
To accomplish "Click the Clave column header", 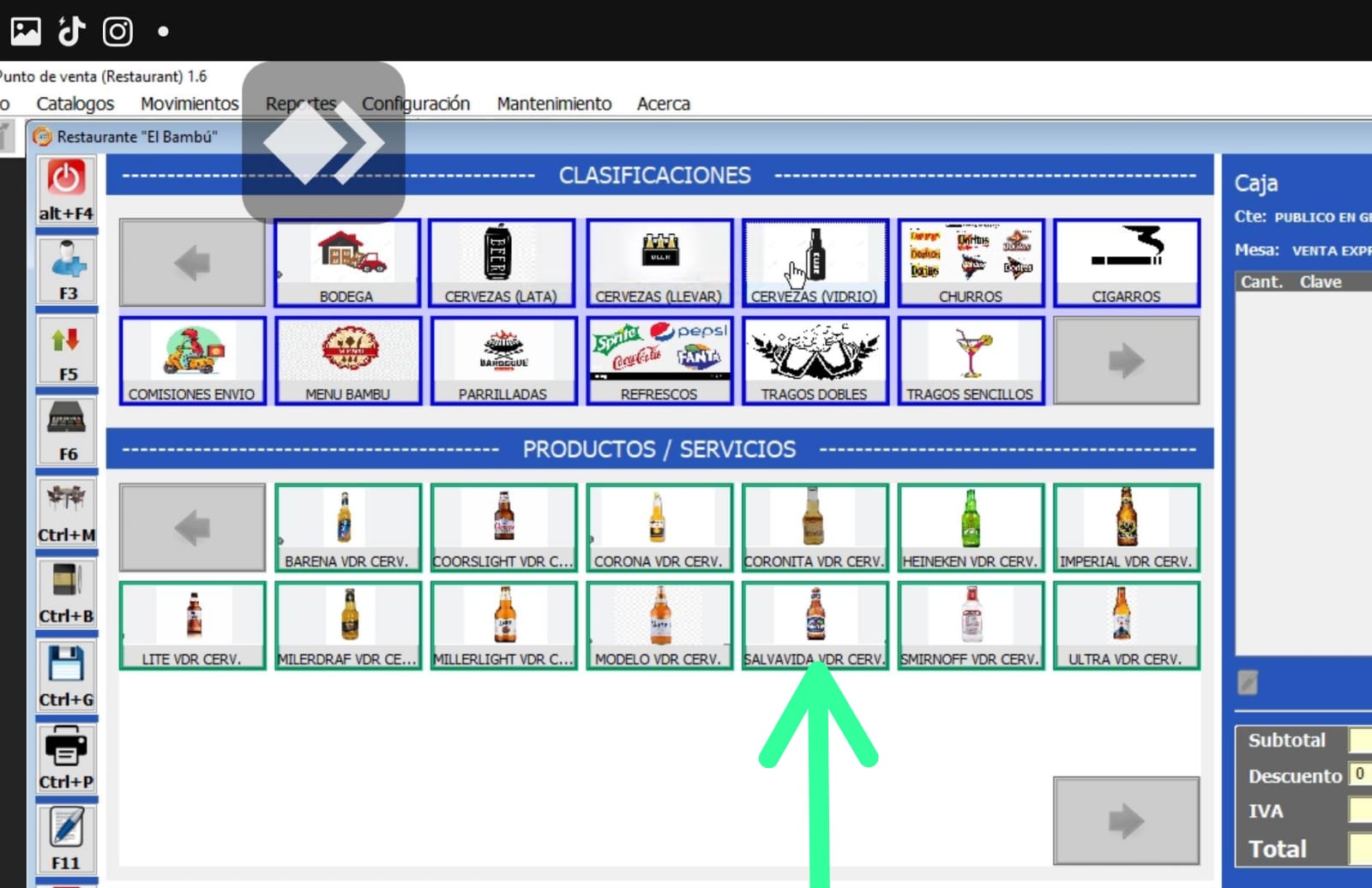I will [x=1321, y=282].
